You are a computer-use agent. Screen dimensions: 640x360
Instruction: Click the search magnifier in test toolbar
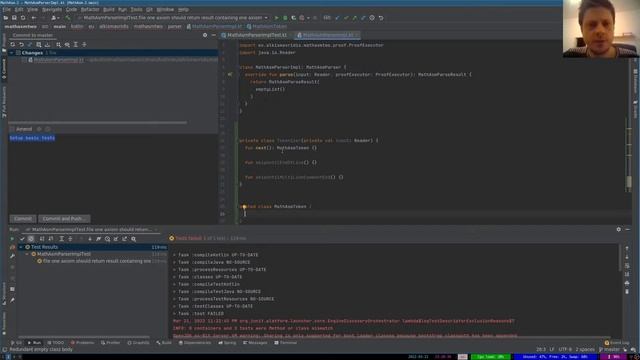(133, 239)
